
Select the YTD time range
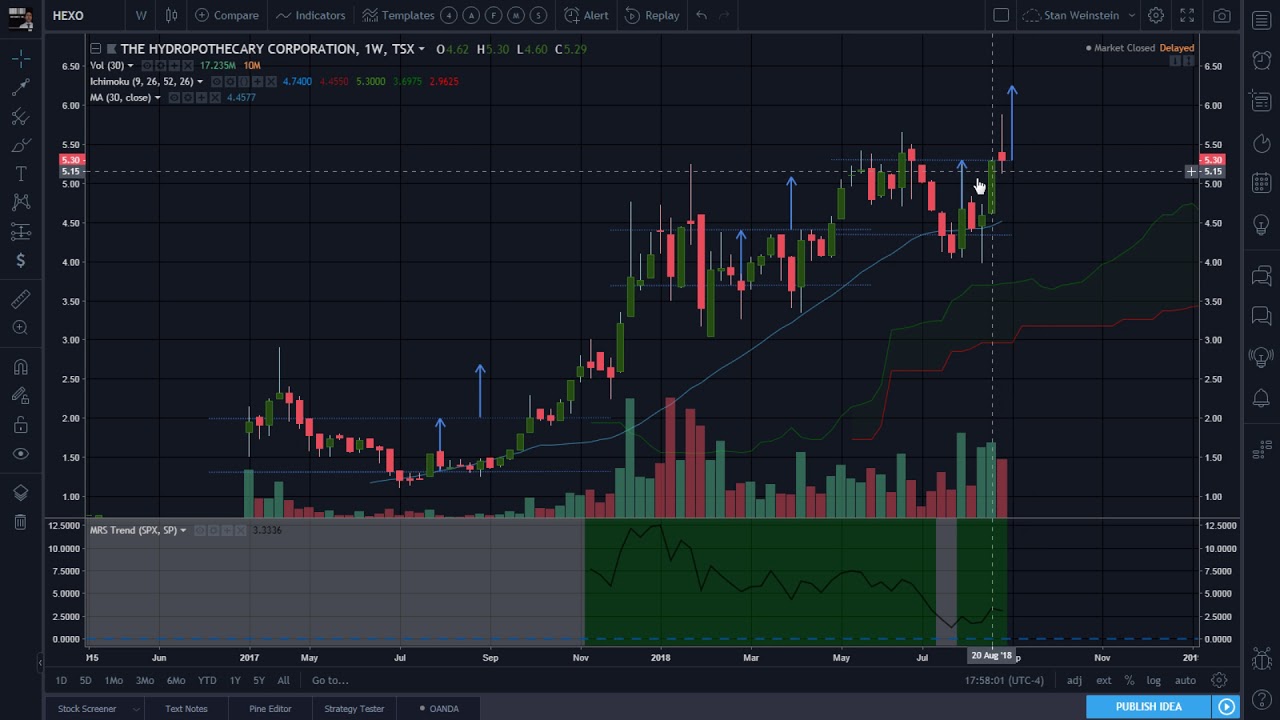click(207, 681)
